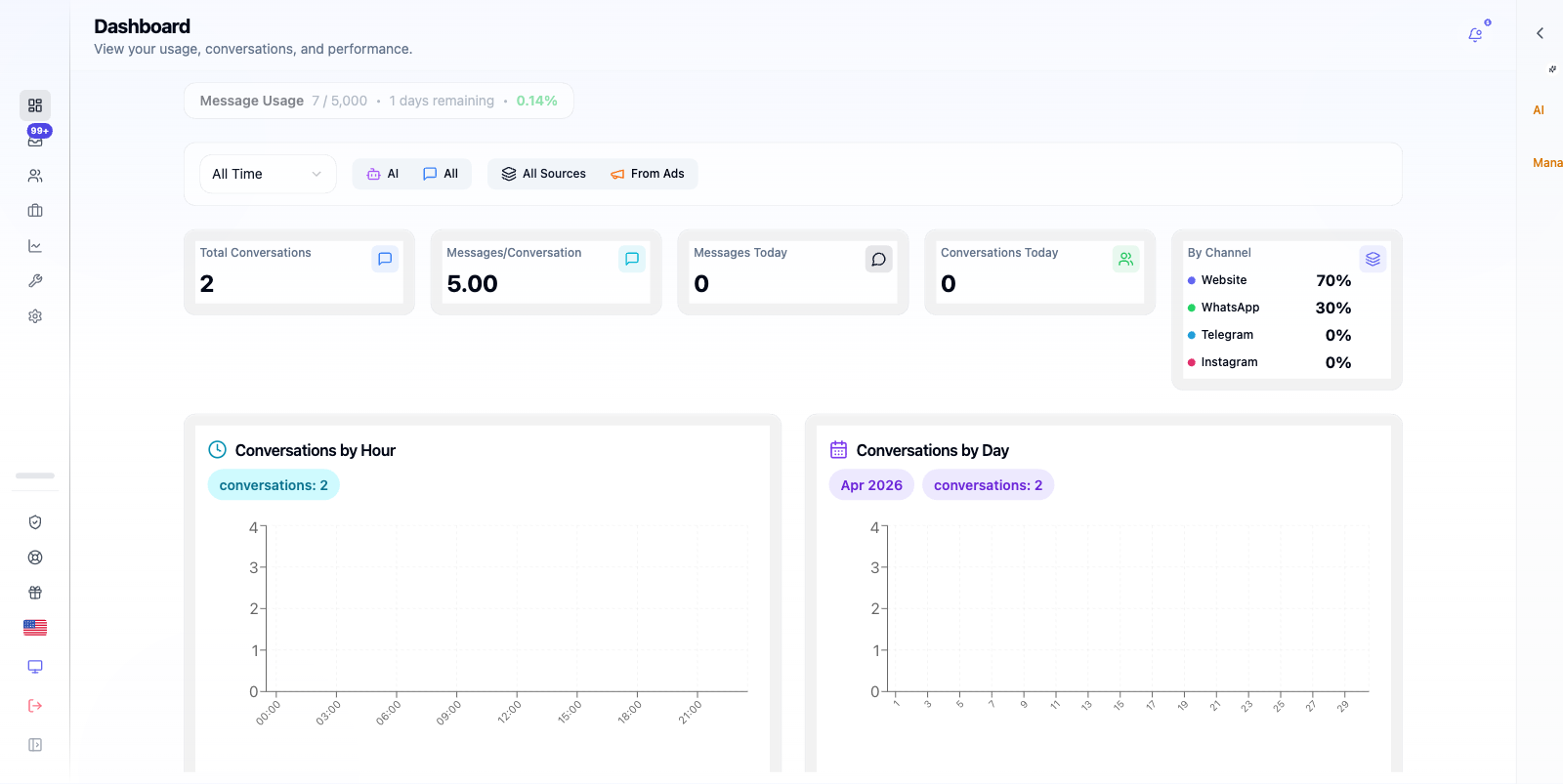Open the inbox with 99+ badge
This screenshot has width=1563, height=784.
35,140
